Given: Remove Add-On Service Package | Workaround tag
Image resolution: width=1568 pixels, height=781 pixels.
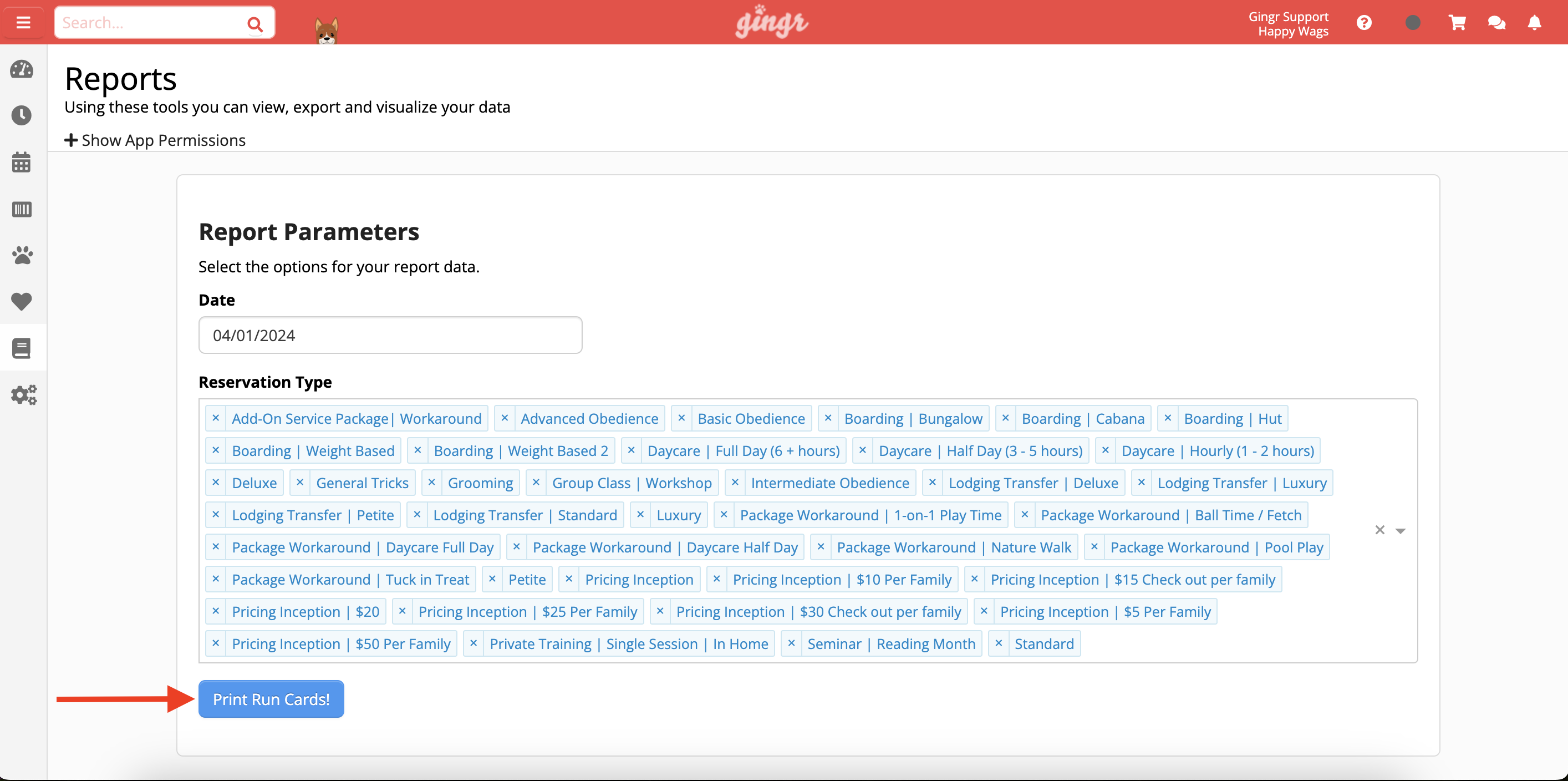Looking at the screenshot, I should click(x=216, y=418).
